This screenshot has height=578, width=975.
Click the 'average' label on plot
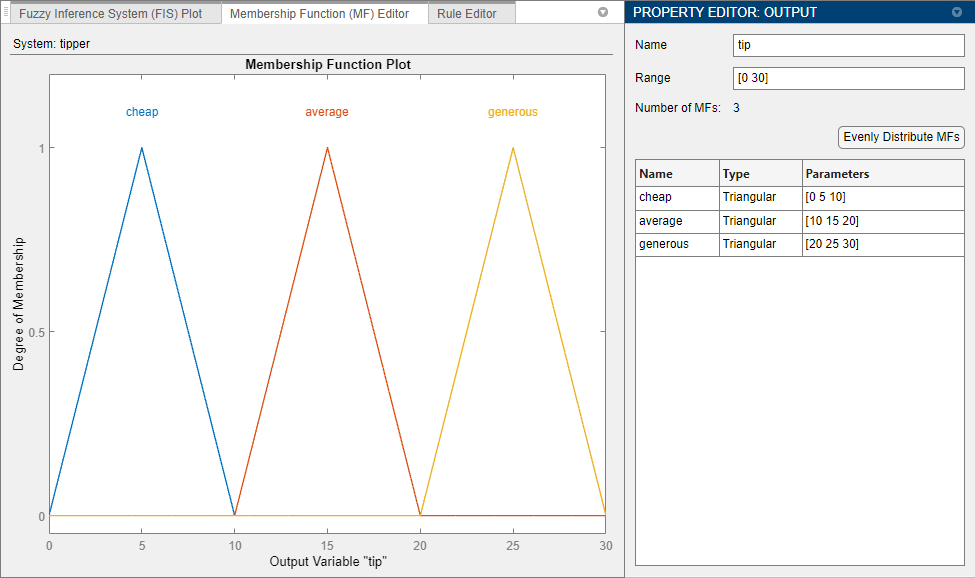[x=326, y=112]
